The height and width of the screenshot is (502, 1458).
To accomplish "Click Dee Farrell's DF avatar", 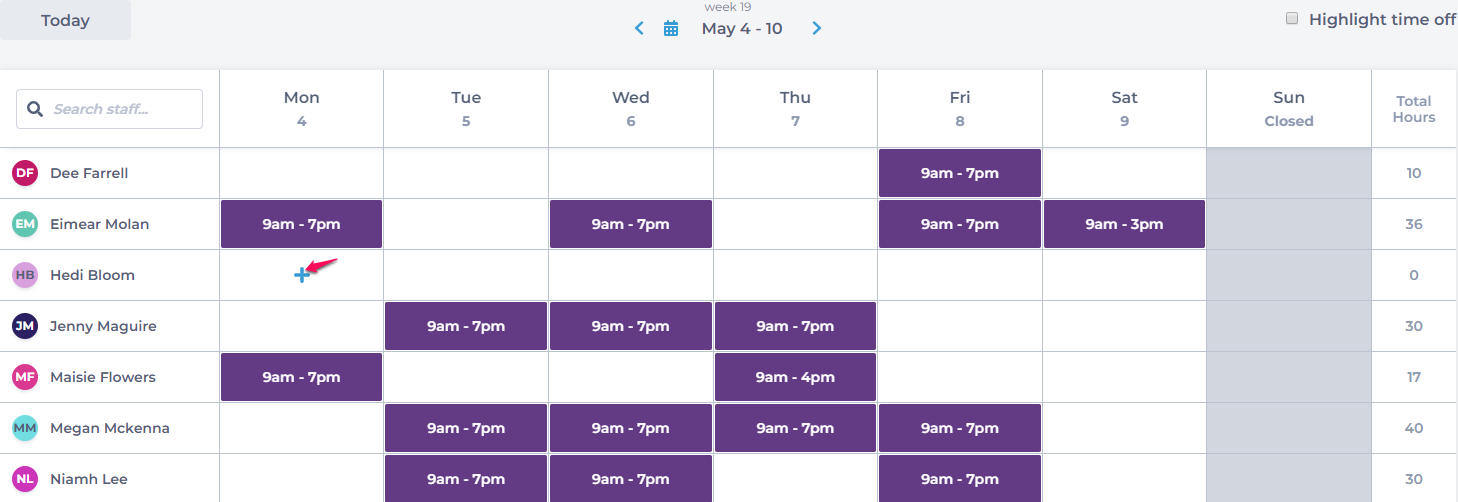I will [x=25, y=173].
